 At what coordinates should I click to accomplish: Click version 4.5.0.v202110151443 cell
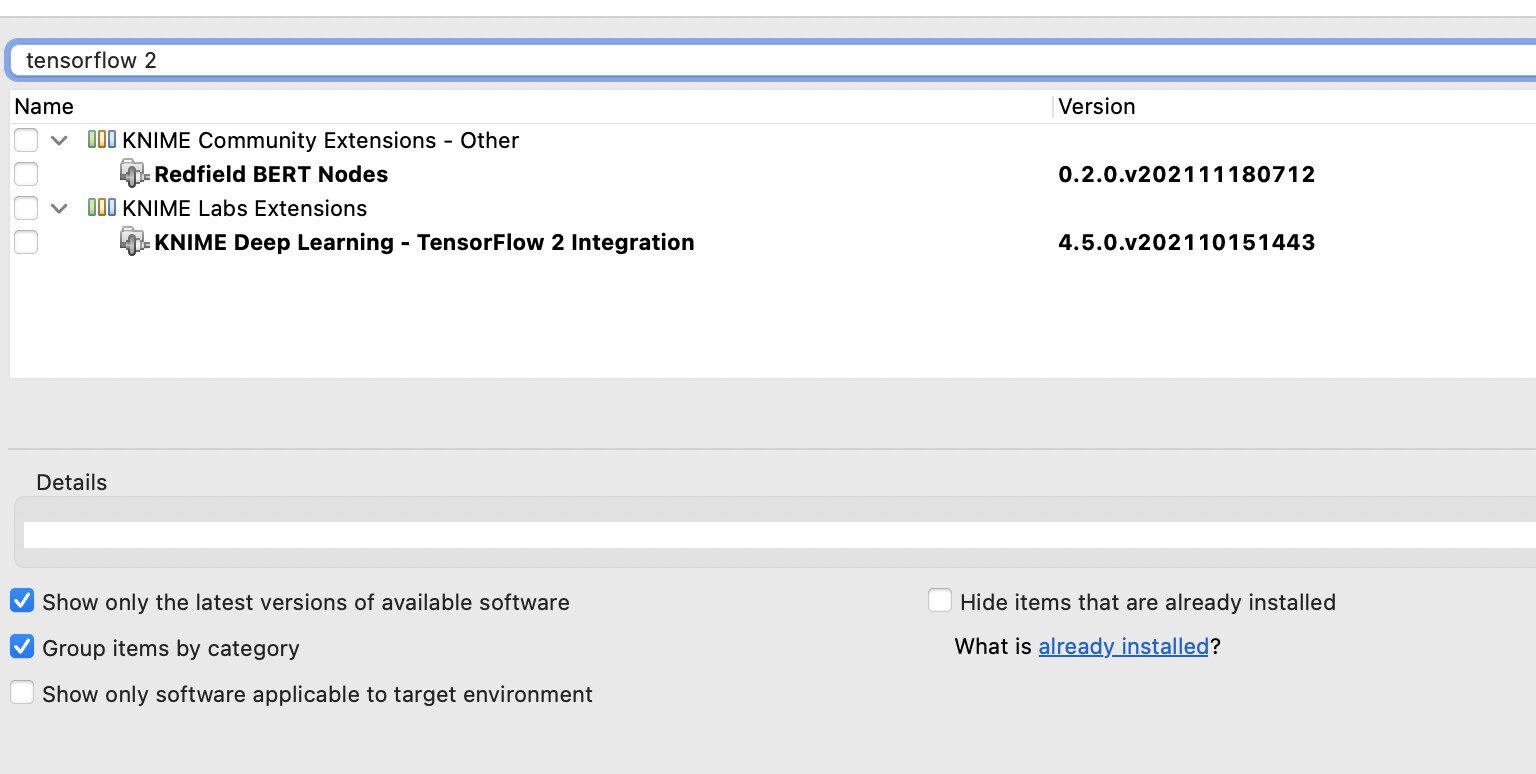[1187, 243]
